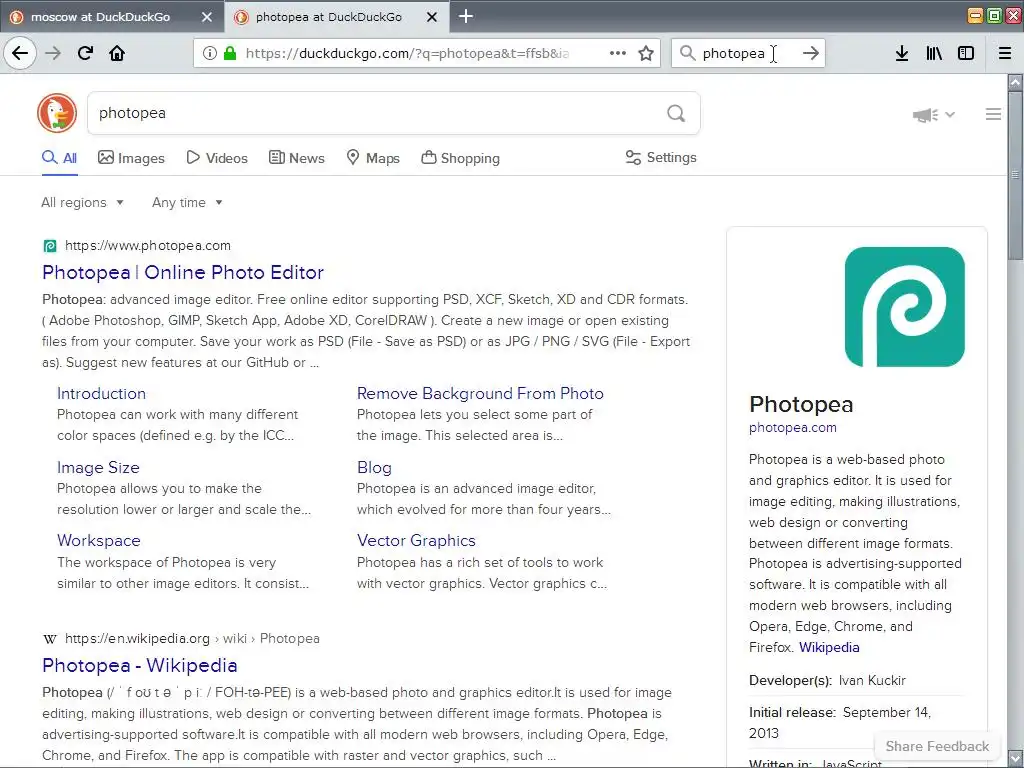Open page actions three-dot menu
1024x768 pixels.
[x=618, y=53]
